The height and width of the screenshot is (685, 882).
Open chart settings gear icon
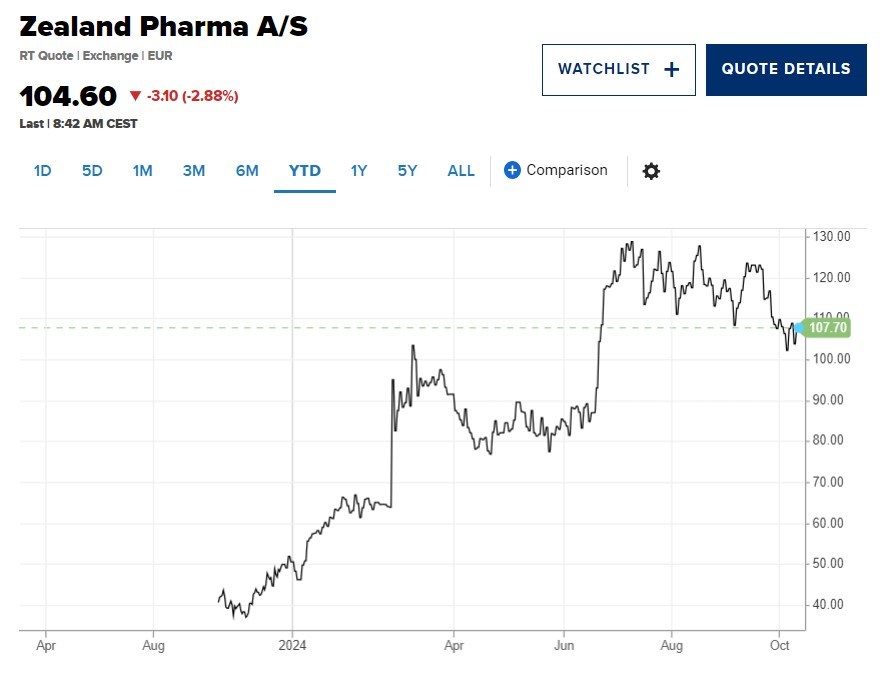(x=651, y=171)
